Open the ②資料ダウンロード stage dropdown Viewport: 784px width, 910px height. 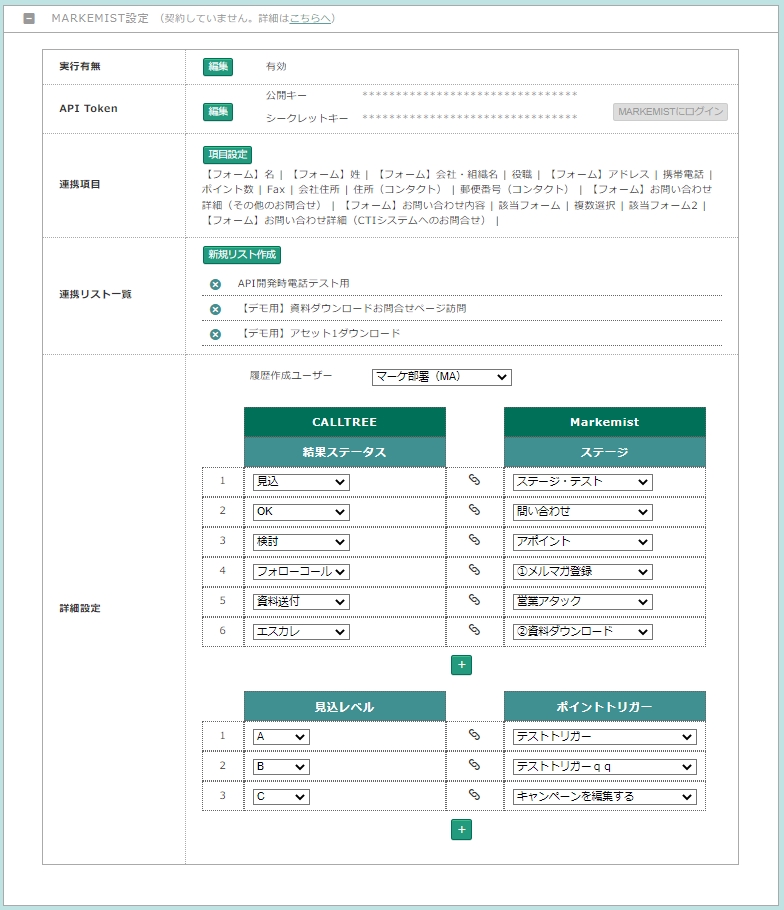583,631
